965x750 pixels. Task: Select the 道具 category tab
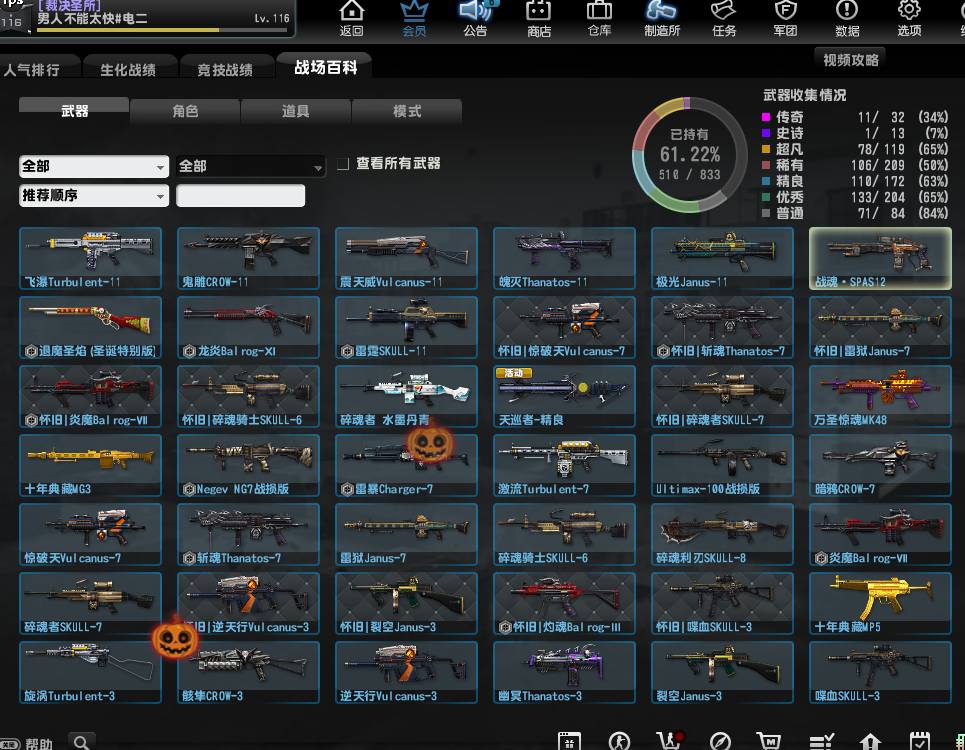tap(295, 111)
